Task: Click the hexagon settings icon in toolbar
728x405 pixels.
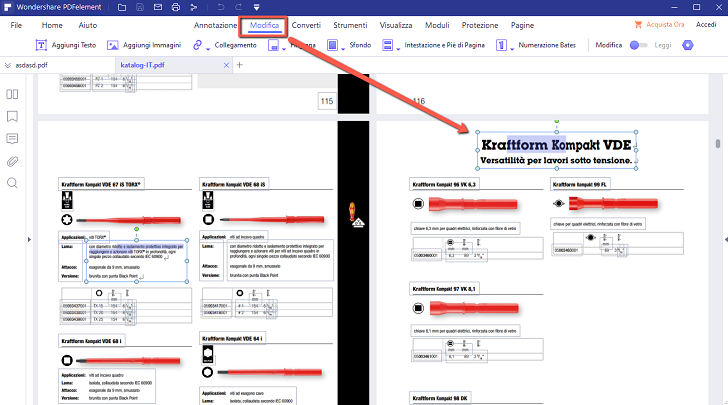Action: [688, 45]
